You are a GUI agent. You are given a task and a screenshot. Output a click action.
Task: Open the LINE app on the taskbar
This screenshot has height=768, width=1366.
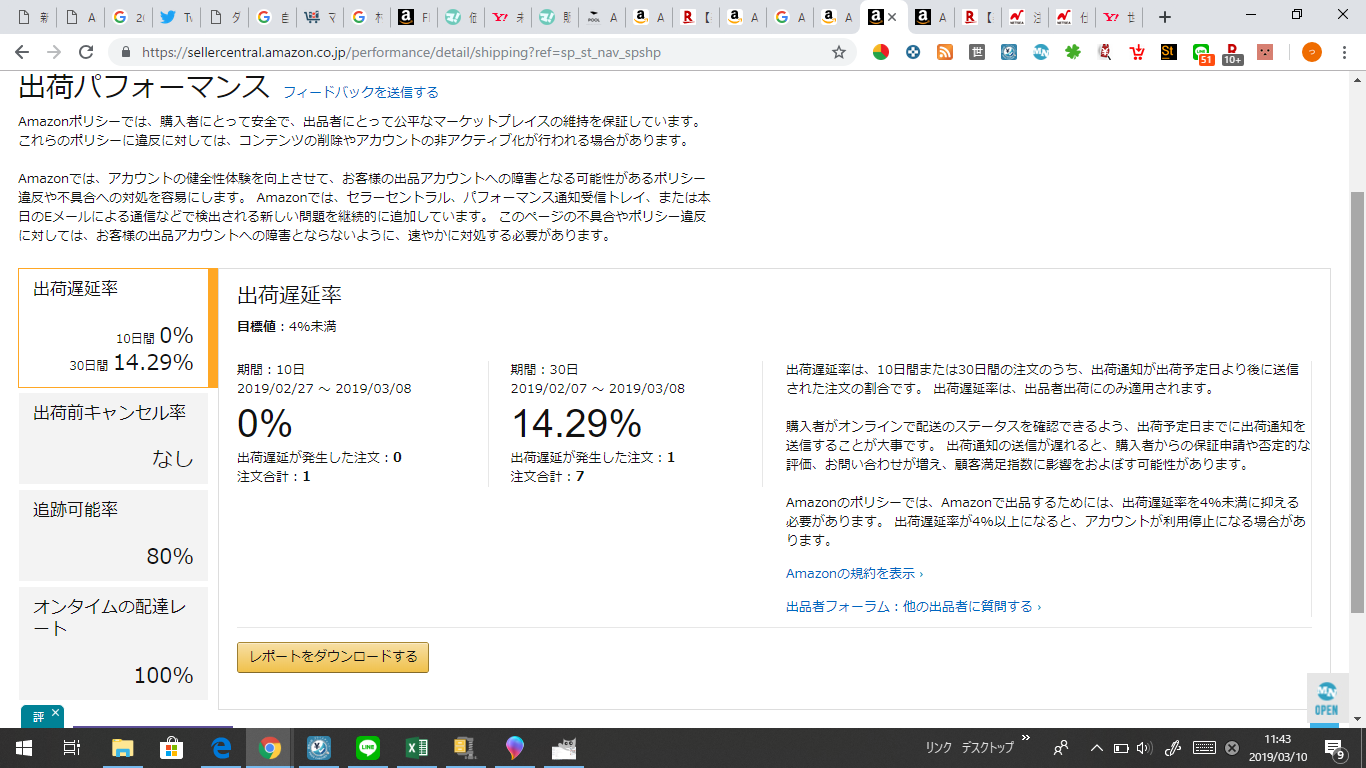pyautogui.click(x=367, y=748)
